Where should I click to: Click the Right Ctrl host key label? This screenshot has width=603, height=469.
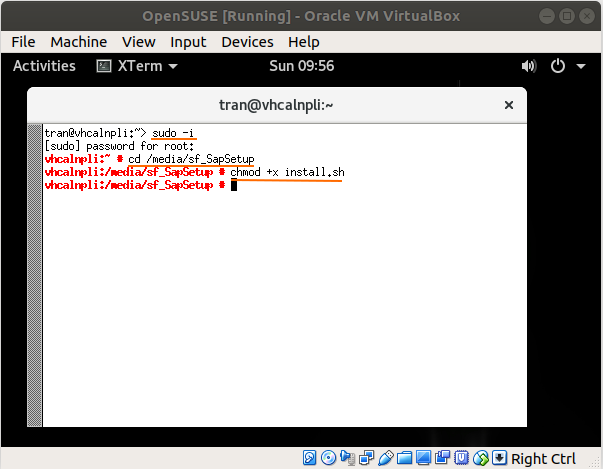click(x=543, y=459)
